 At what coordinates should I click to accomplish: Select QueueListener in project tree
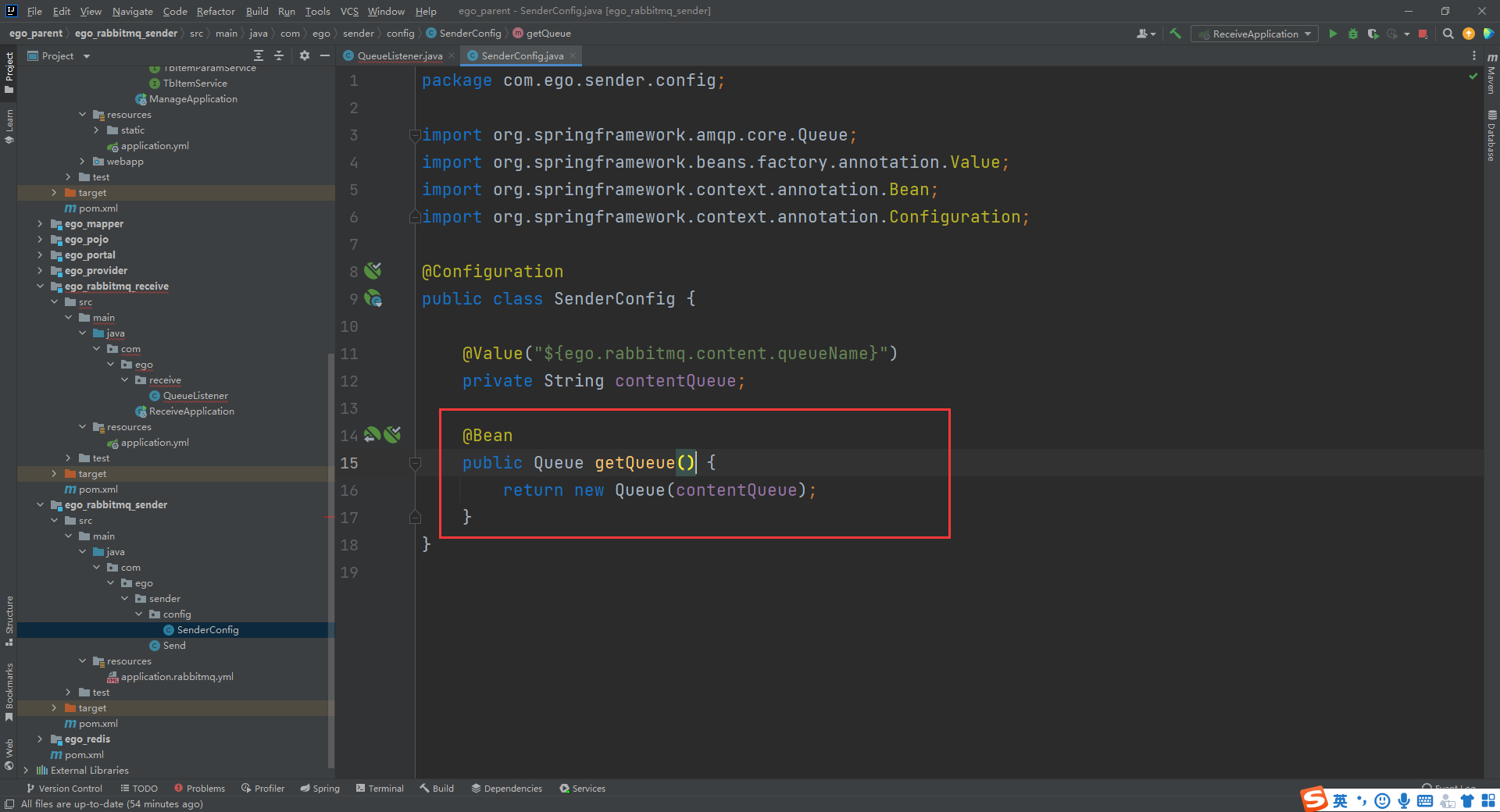[188, 396]
